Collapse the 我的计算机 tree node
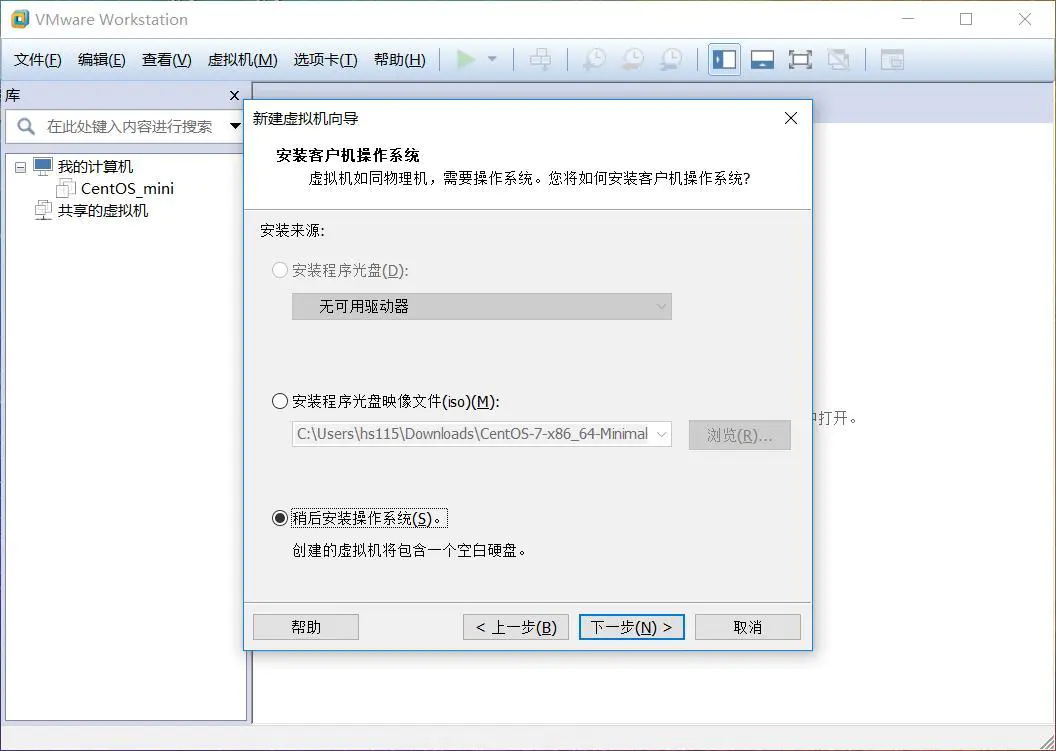Viewport: 1056px width, 751px height. 20,166
